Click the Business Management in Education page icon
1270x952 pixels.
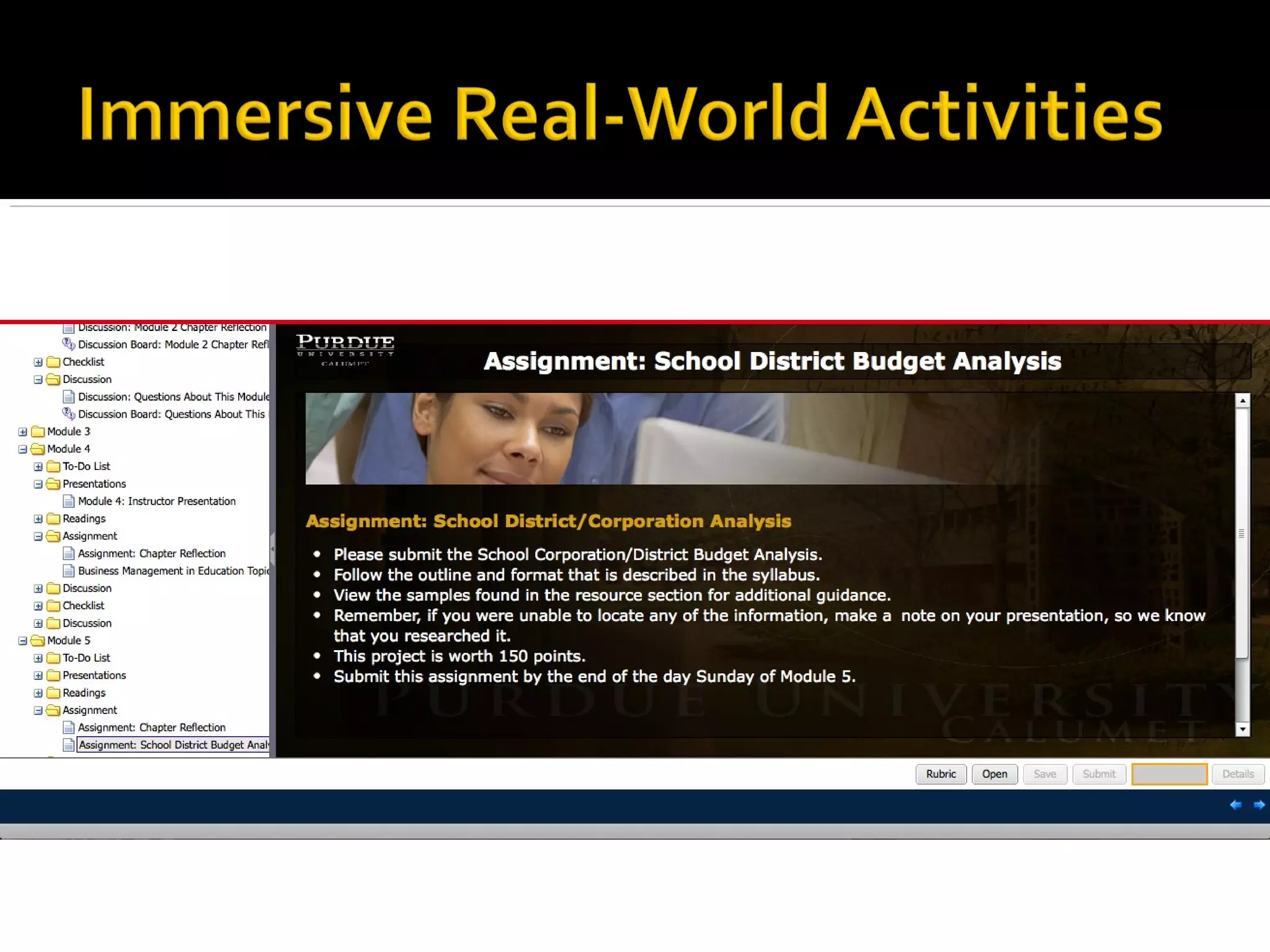point(69,571)
